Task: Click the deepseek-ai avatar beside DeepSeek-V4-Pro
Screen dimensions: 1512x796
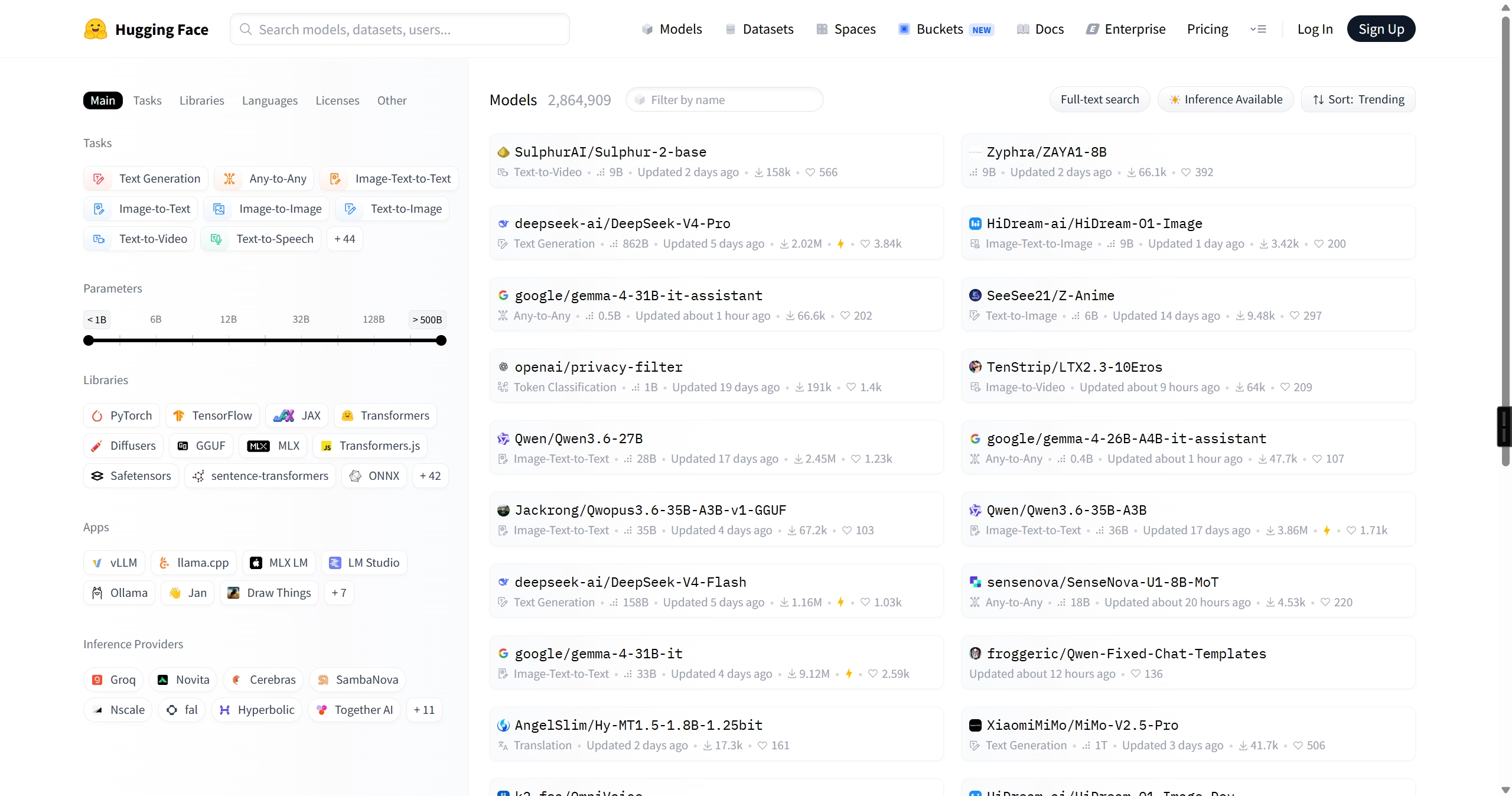Action: pyautogui.click(x=503, y=224)
